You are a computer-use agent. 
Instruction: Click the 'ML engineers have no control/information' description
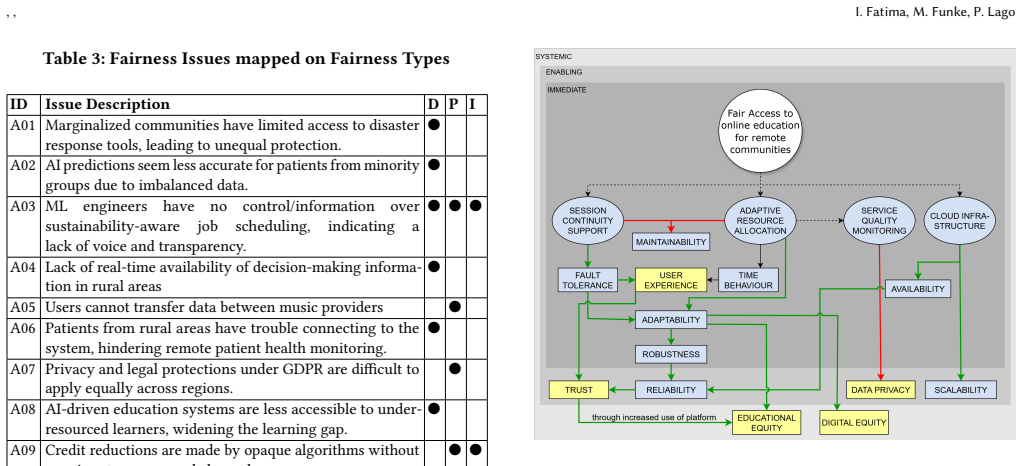click(x=233, y=226)
